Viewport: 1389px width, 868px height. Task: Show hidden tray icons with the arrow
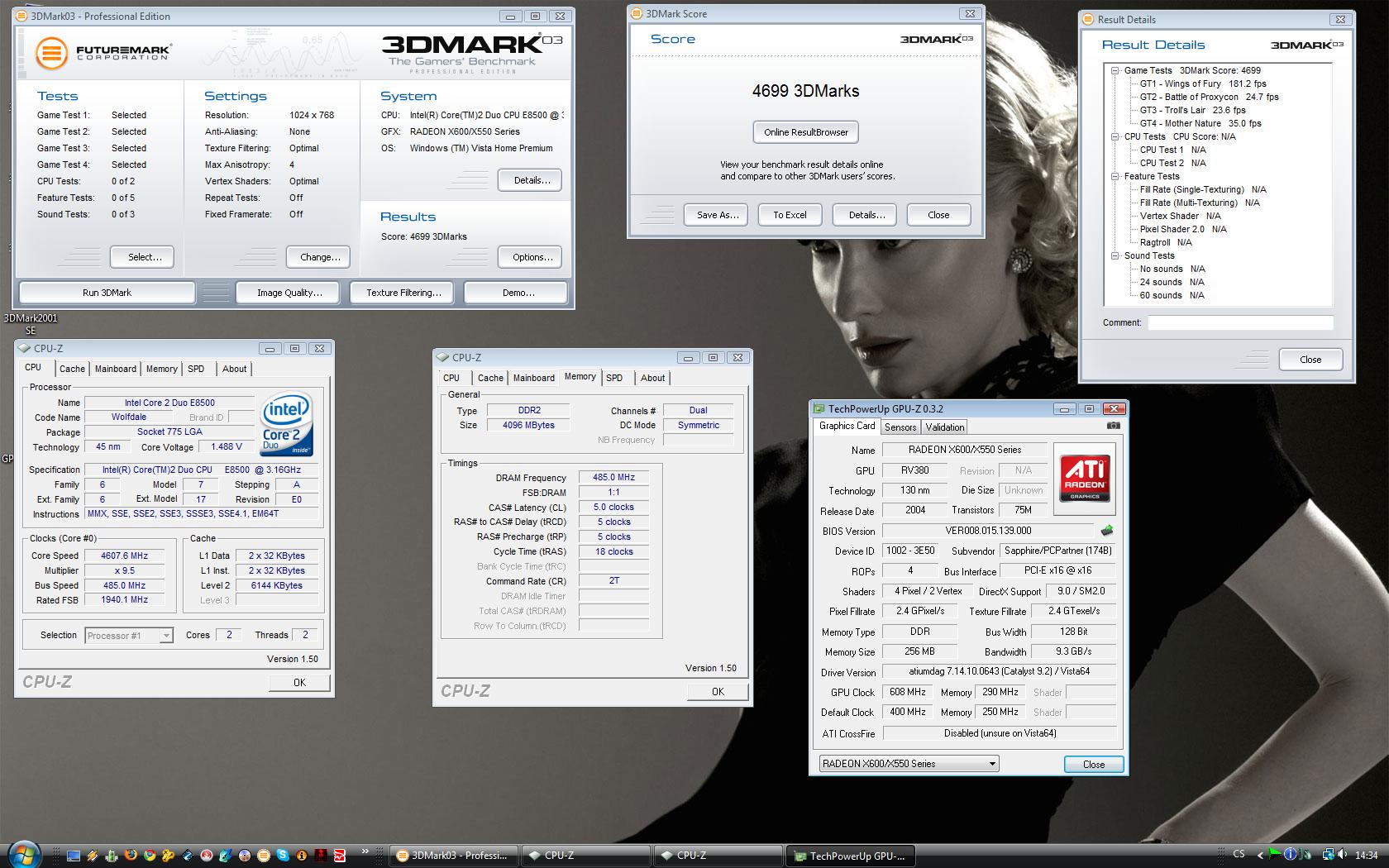(x=1260, y=855)
